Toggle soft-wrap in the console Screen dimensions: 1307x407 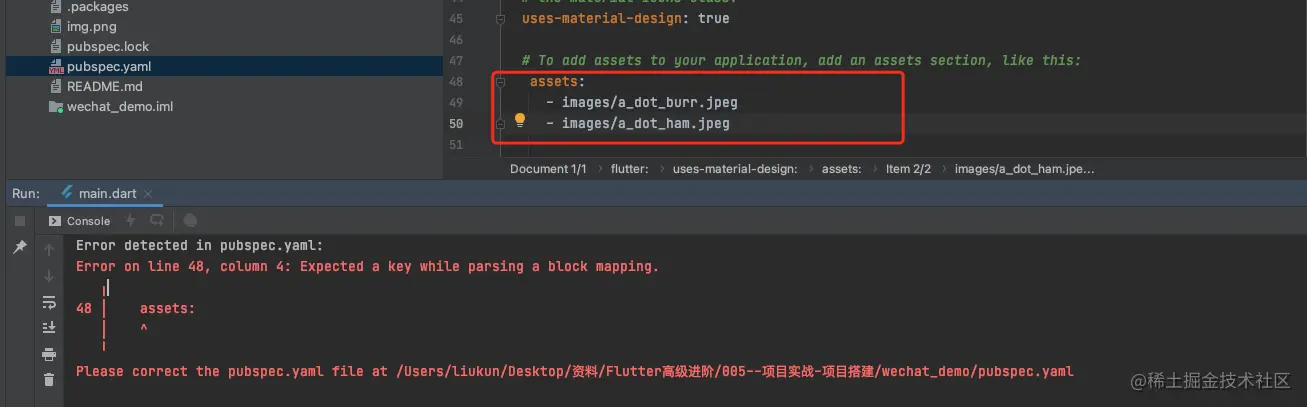click(49, 302)
